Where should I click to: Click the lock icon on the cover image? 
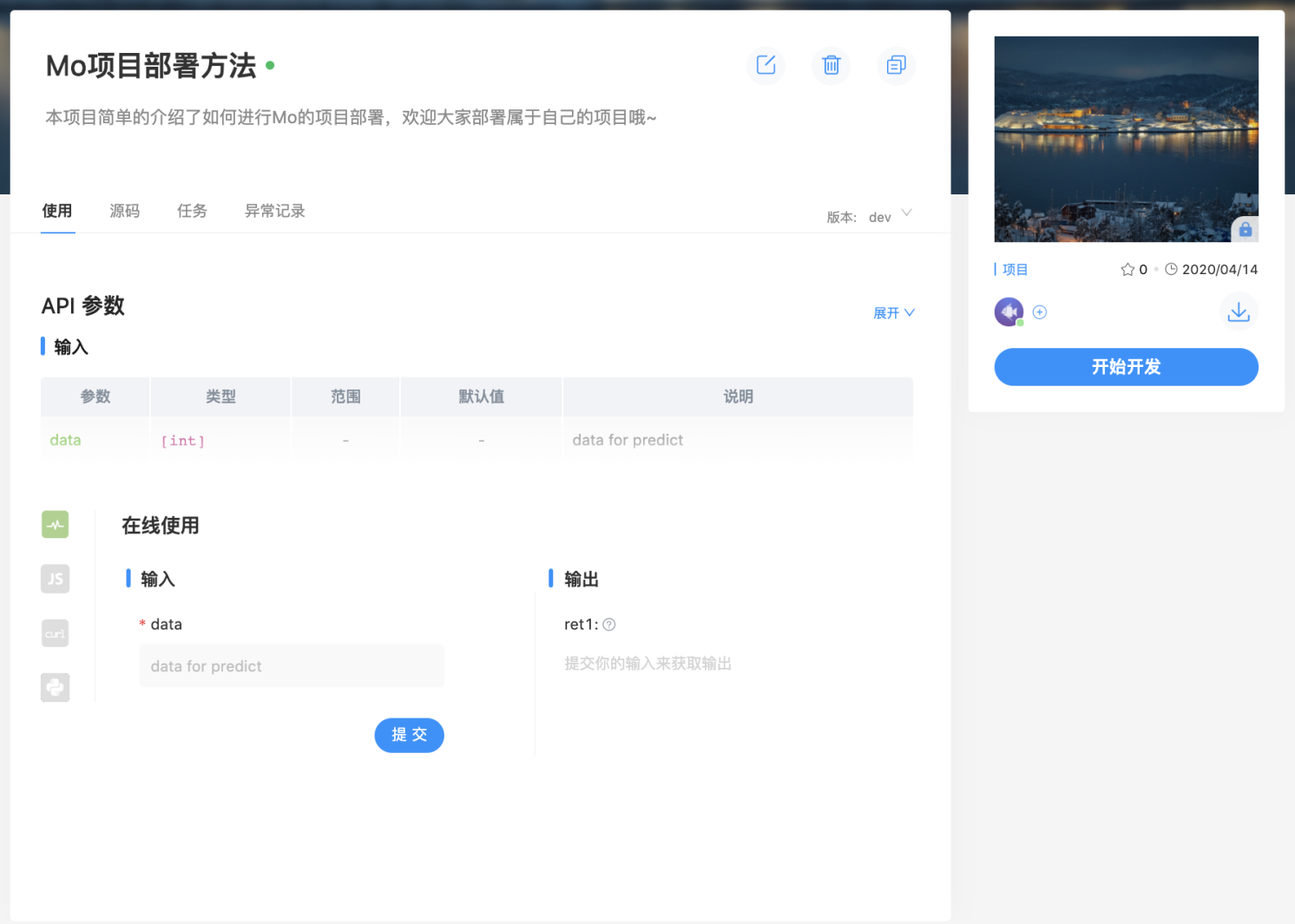(x=1245, y=230)
